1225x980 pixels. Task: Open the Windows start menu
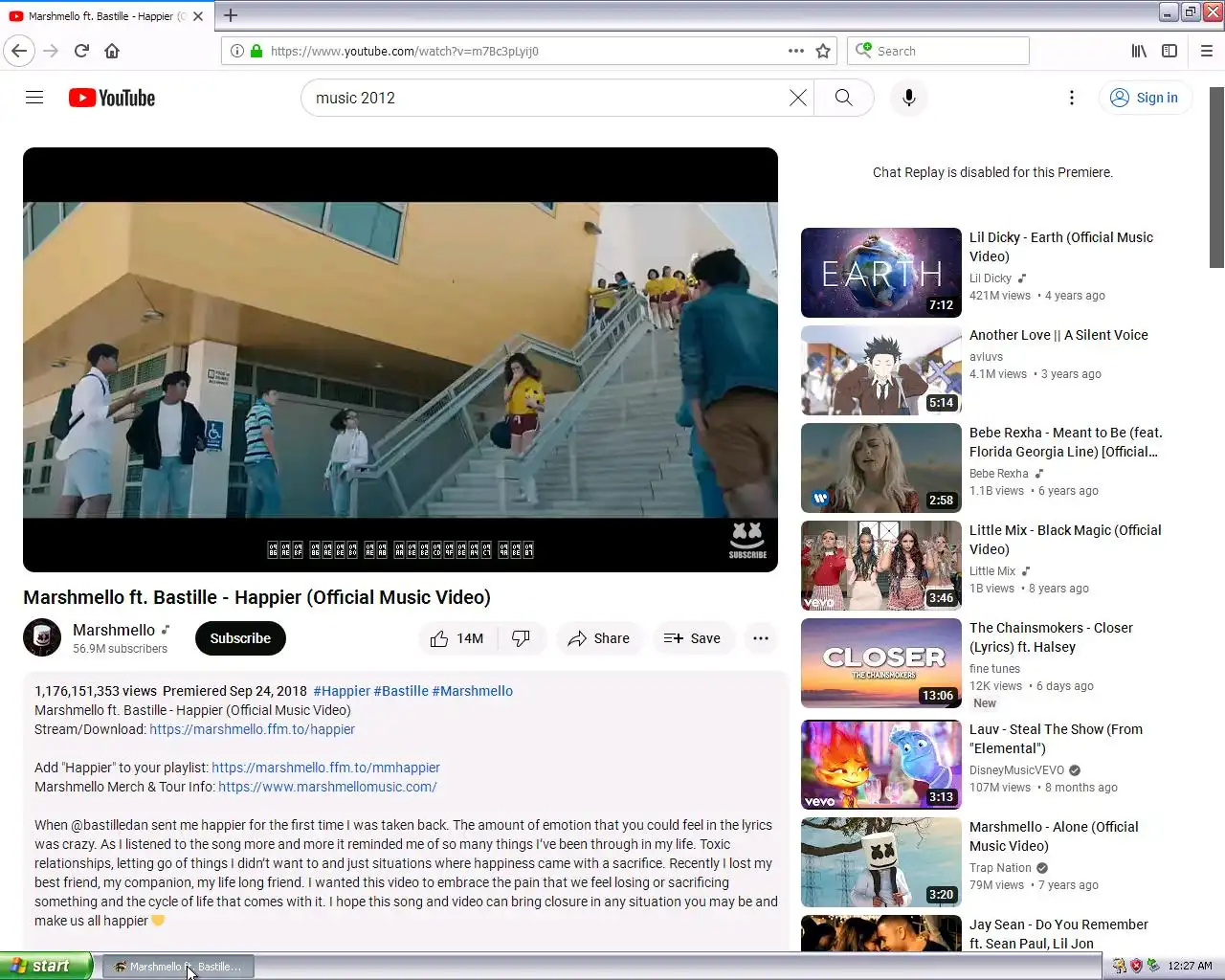click(46, 967)
